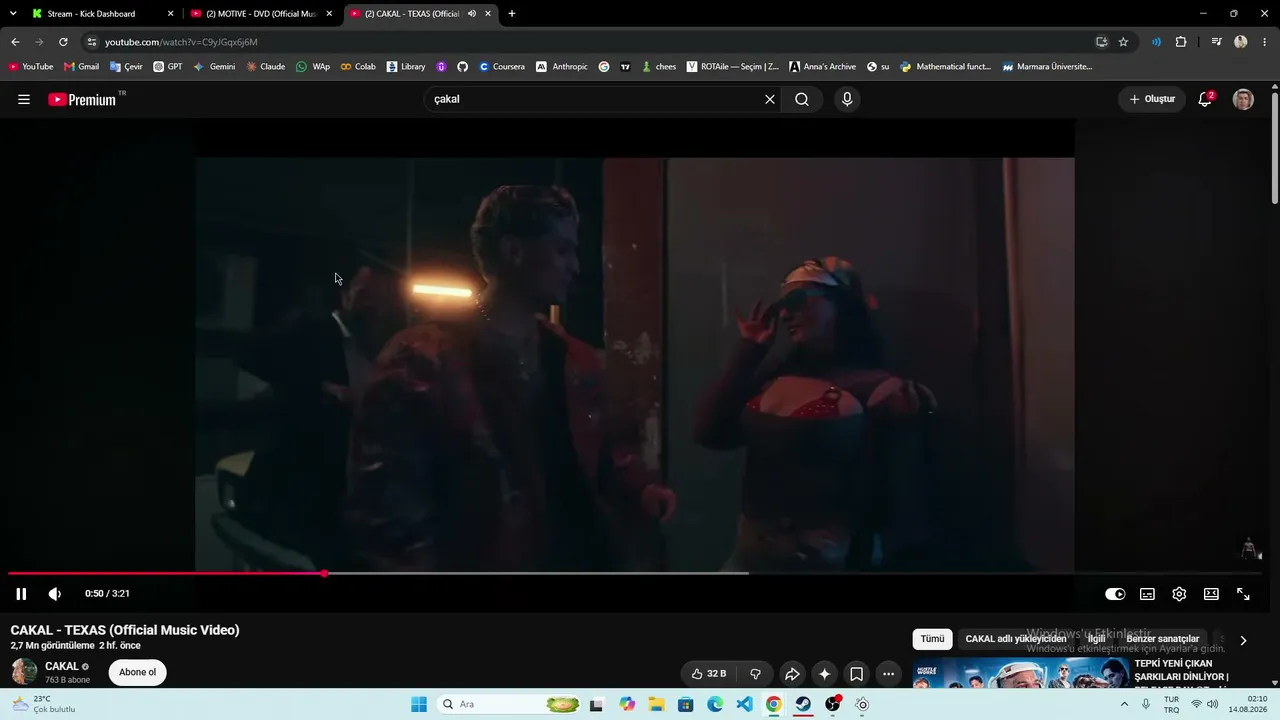The image size is (1280, 720).
Task: Expand the tab search dropdown
Action: point(13,14)
